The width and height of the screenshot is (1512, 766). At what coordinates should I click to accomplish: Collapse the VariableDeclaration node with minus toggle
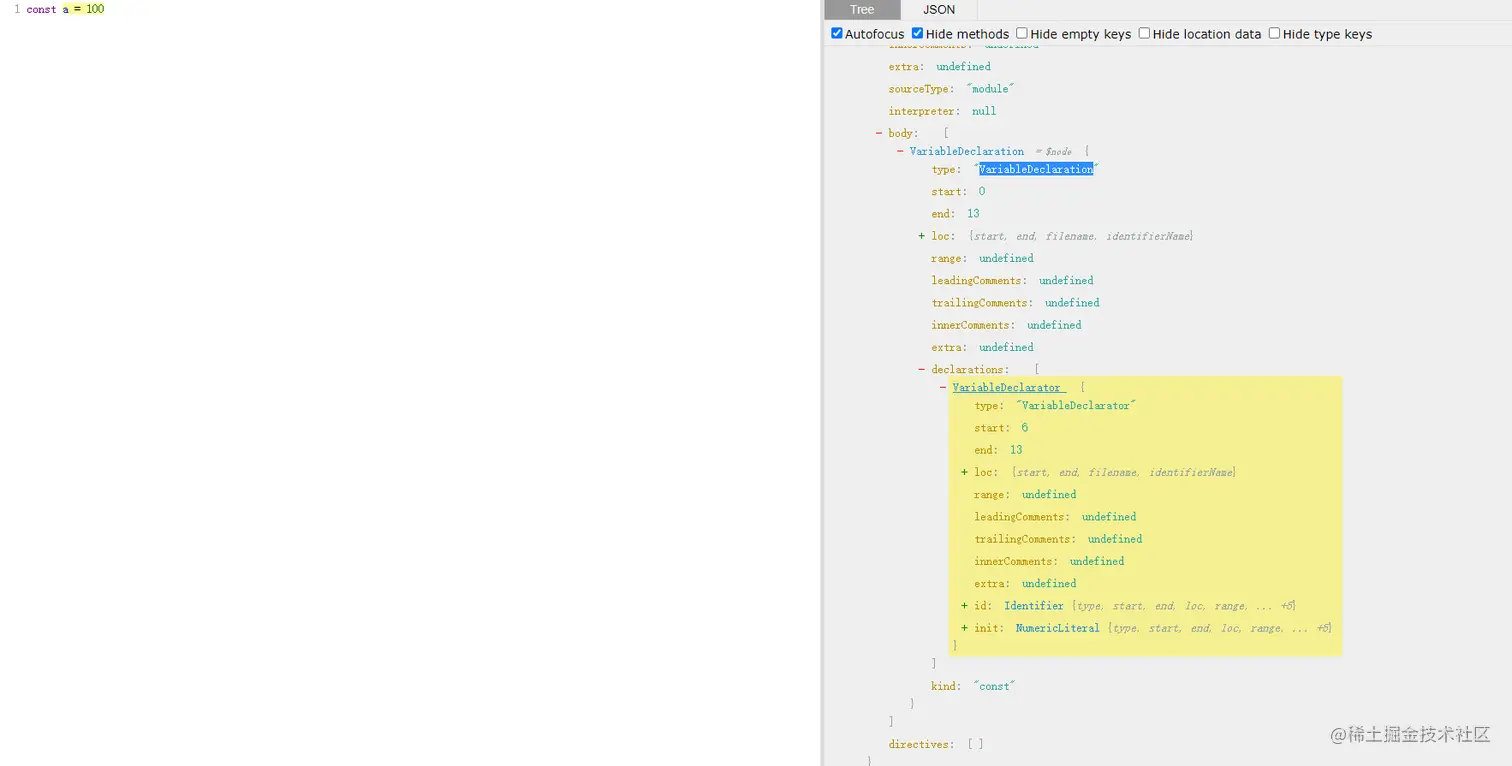(900, 151)
